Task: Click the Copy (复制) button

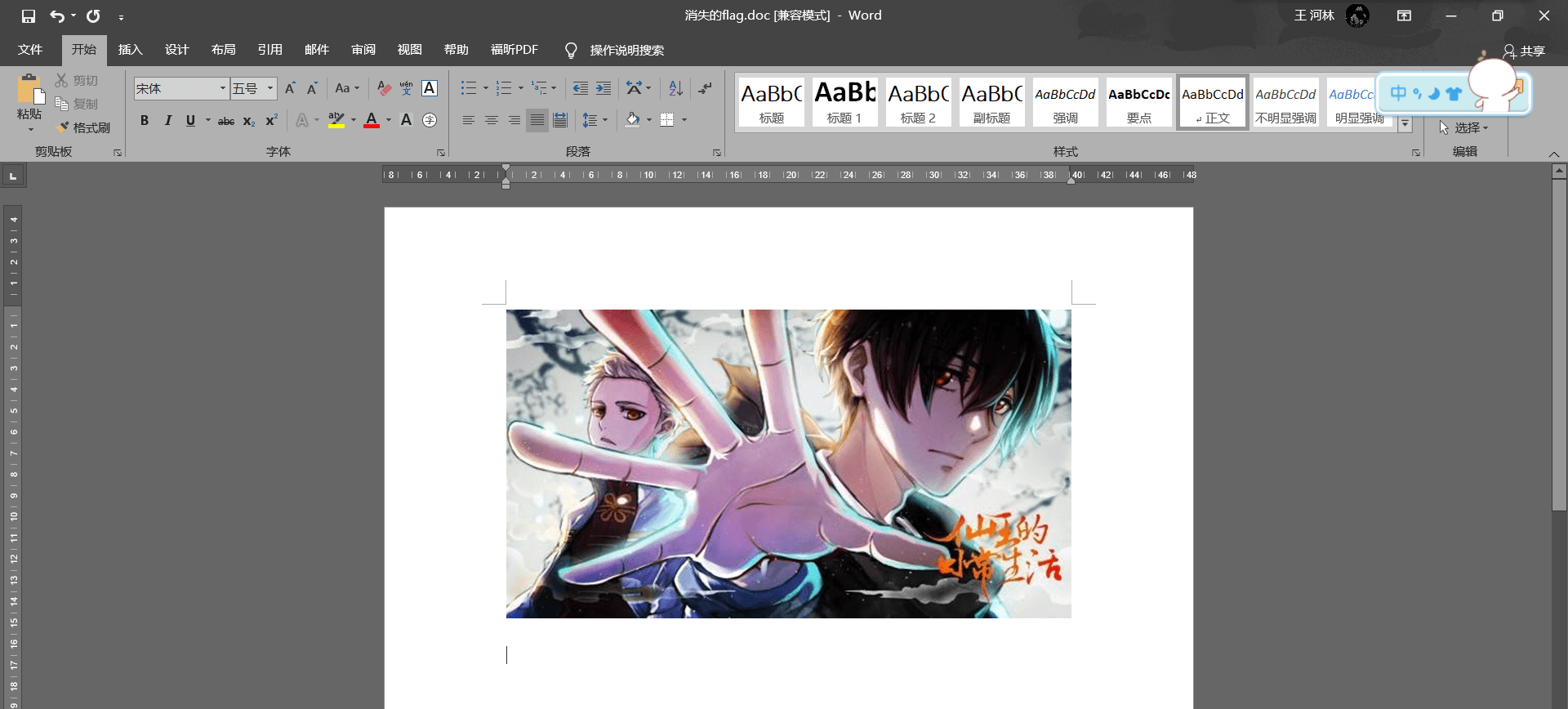Action: (77, 104)
